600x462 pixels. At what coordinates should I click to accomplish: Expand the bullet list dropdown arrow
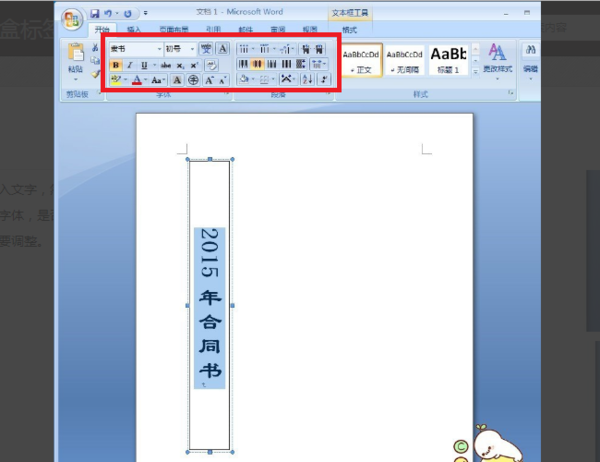tap(253, 49)
